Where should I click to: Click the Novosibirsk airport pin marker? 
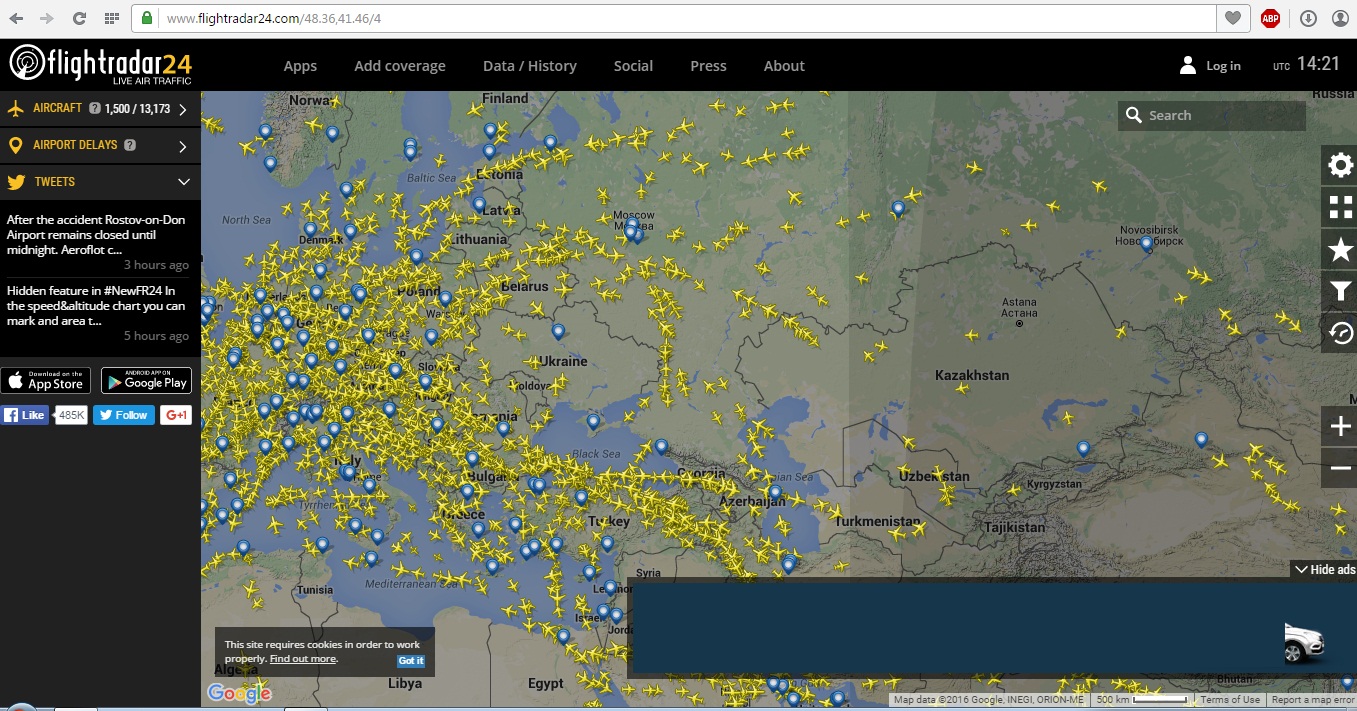pos(1147,243)
